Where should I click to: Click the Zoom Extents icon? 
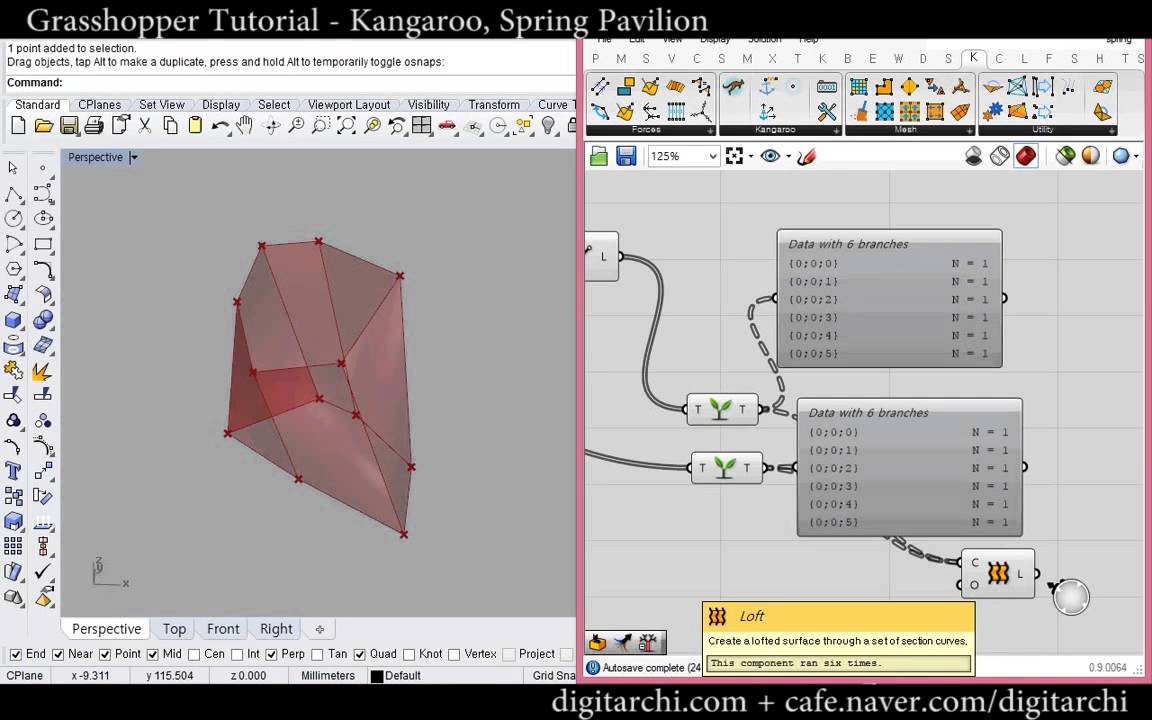pos(345,126)
